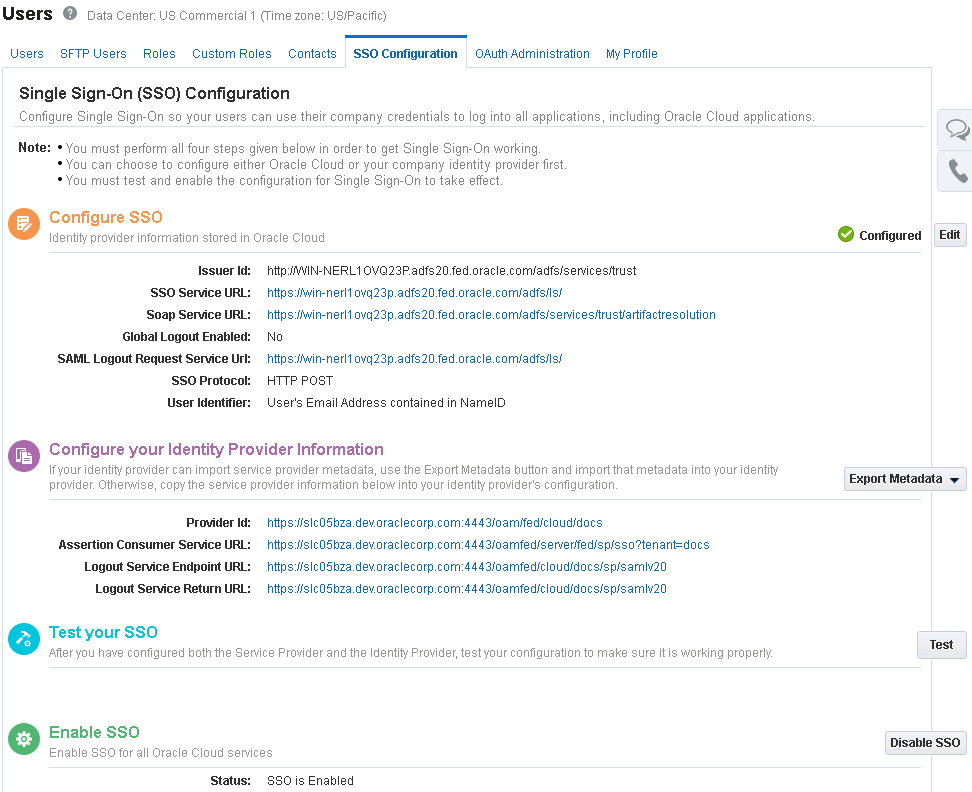Open the Export Metadata dropdown

tap(904, 479)
